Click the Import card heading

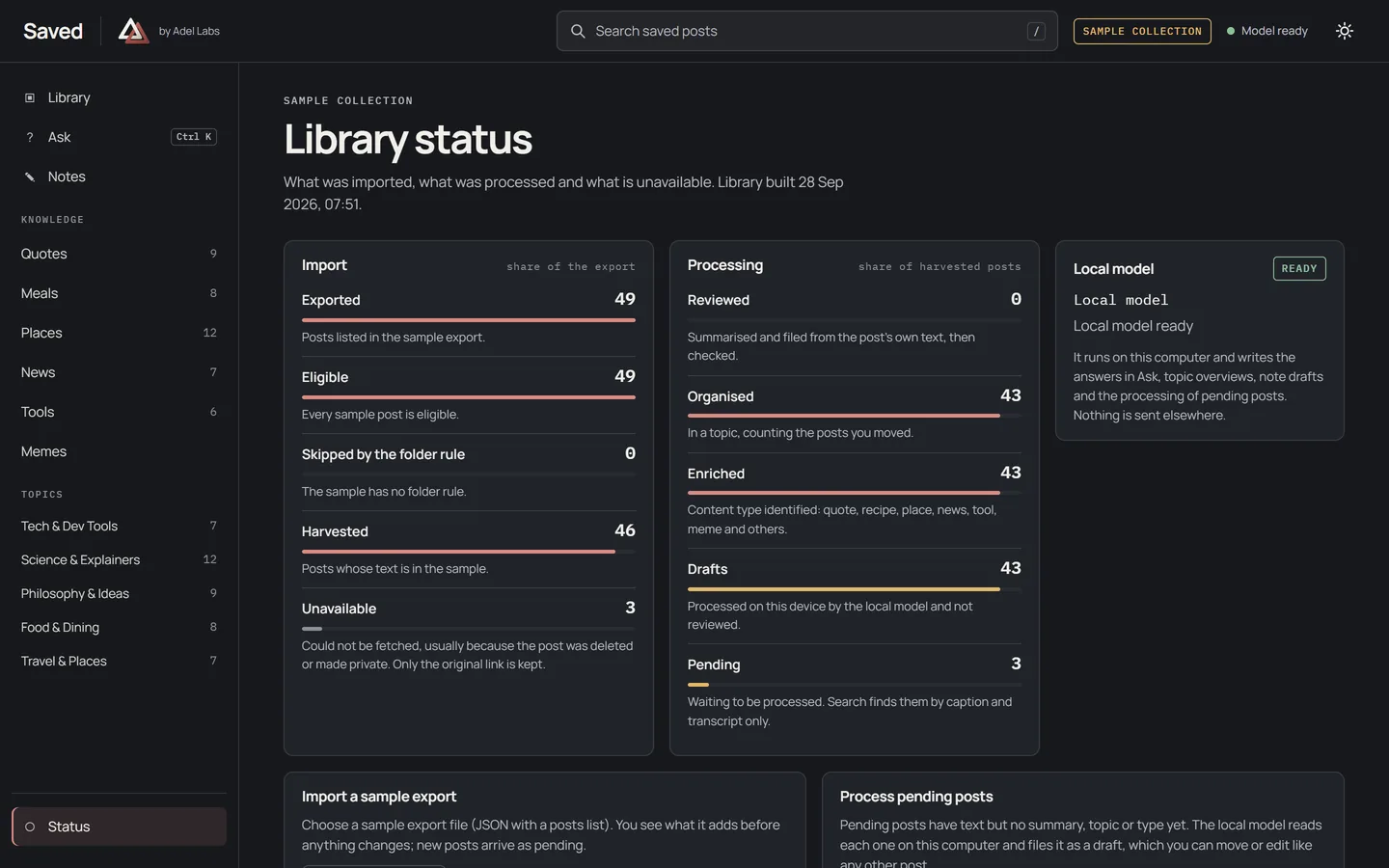point(324,265)
